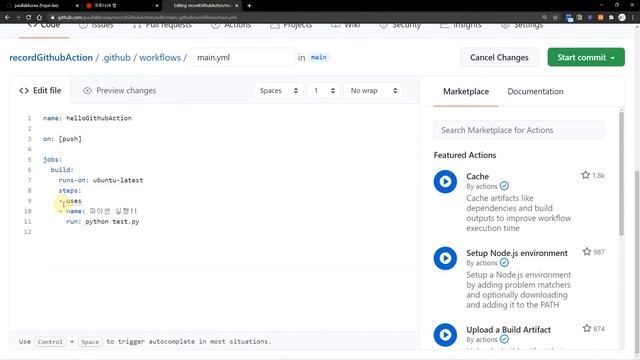Click the Setup Node.js environment play icon

coord(445,258)
